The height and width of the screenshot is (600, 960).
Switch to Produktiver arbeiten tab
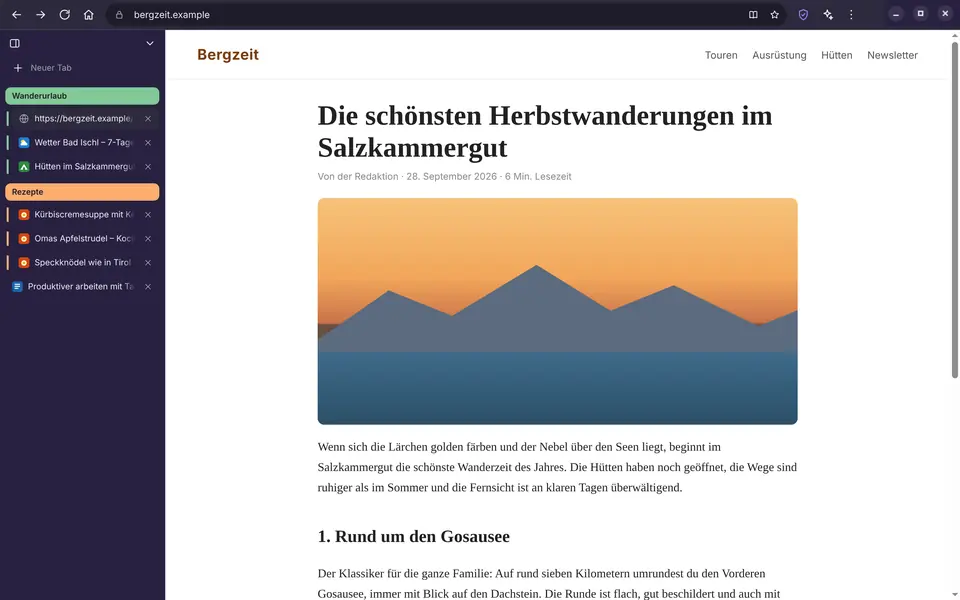(82, 287)
